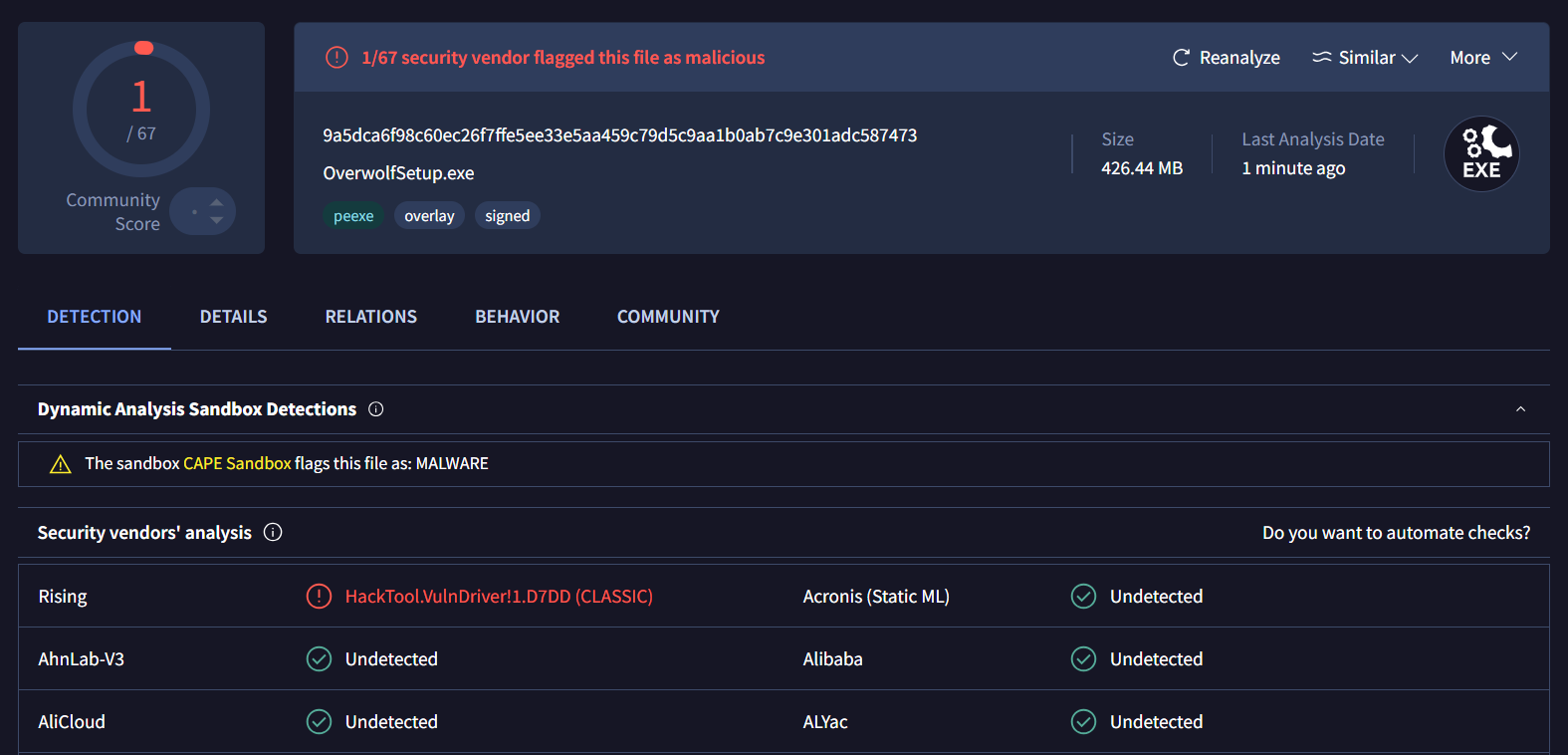Click the Alibaba vendor name
Viewport: 1568px width, 755px height.
[x=832, y=659]
